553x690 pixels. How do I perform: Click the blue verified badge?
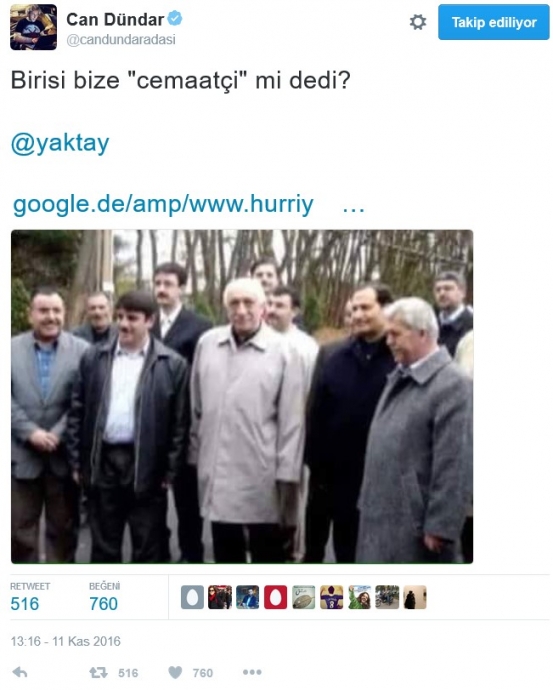(175, 18)
